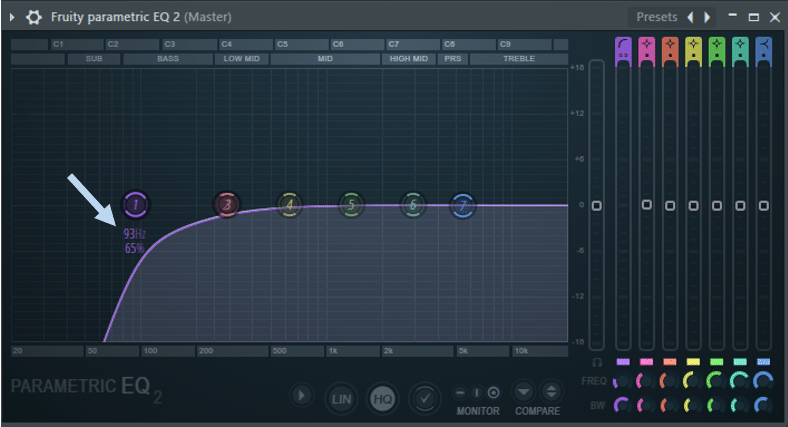Toggle the checkmark view option button
The image size is (788, 427).
[425, 399]
